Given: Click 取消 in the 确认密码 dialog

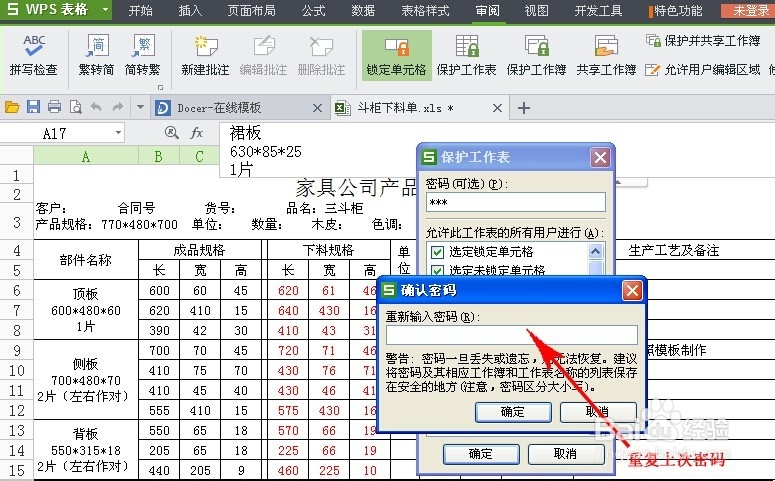Looking at the screenshot, I should coord(598,412).
